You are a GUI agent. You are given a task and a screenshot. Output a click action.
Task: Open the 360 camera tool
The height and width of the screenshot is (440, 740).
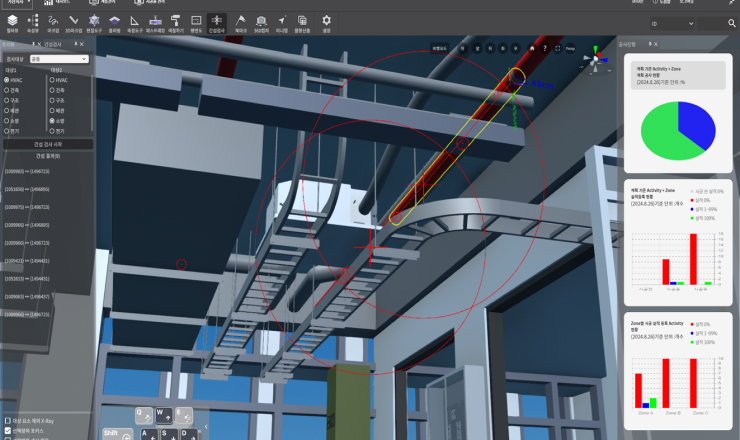pyautogui.click(x=261, y=20)
